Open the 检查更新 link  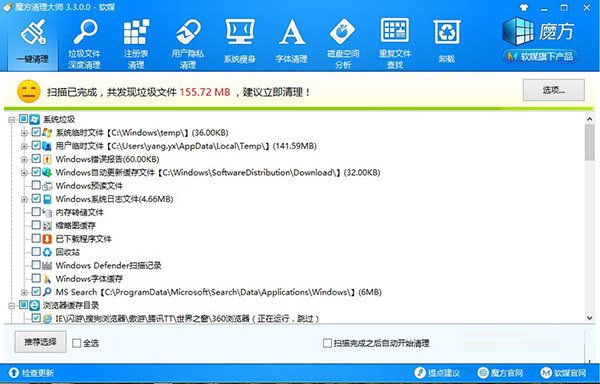point(38,373)
